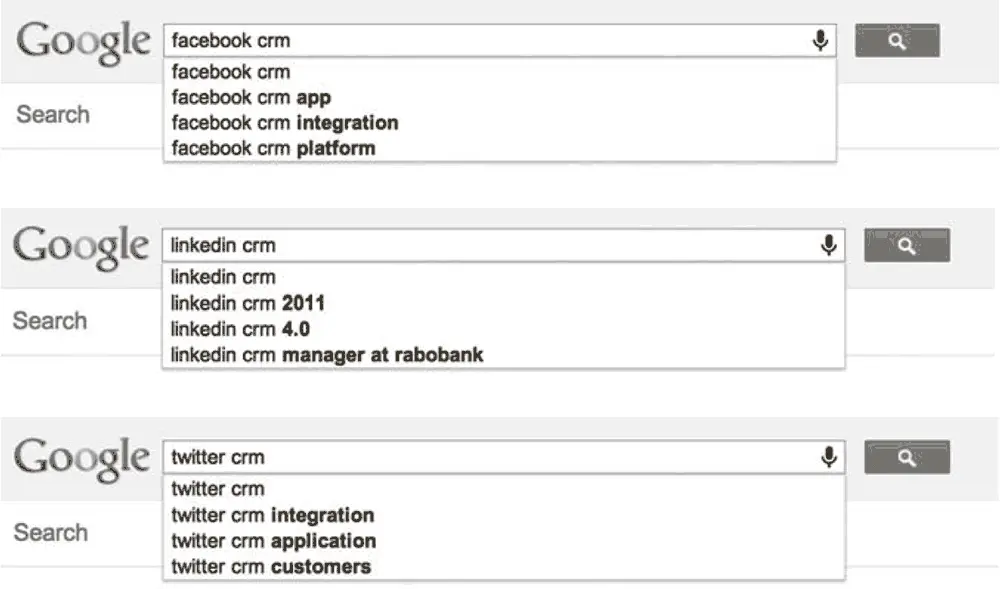Click the microphone icon in facebook crm search
1000x589 pixels.
(820, 40)
